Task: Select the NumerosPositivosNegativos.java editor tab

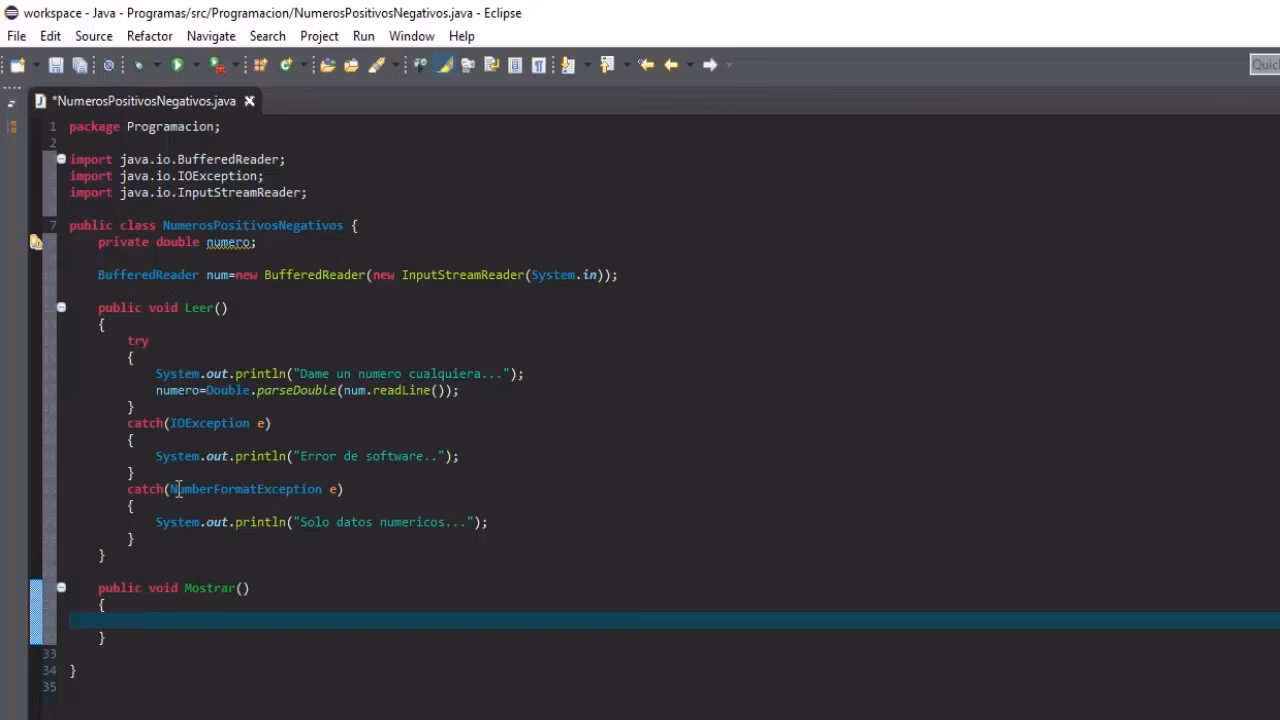Action: 143,101
